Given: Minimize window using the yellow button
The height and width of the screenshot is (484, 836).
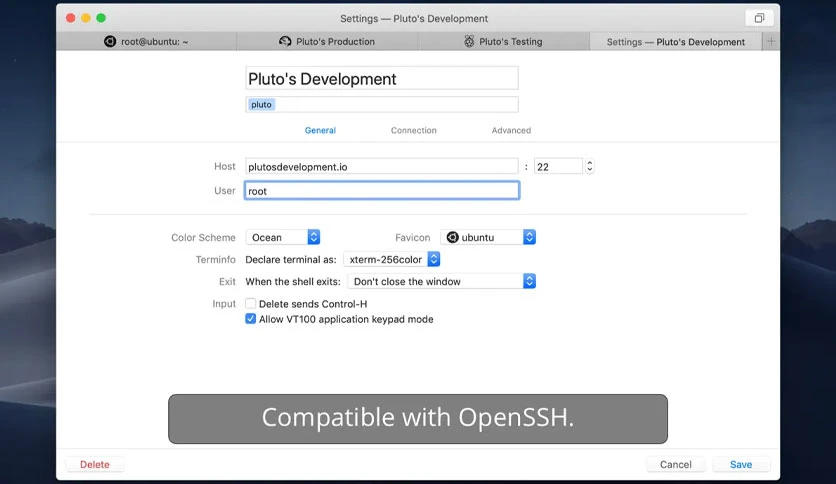Looking at the screenshot, I should click(86, 18).
